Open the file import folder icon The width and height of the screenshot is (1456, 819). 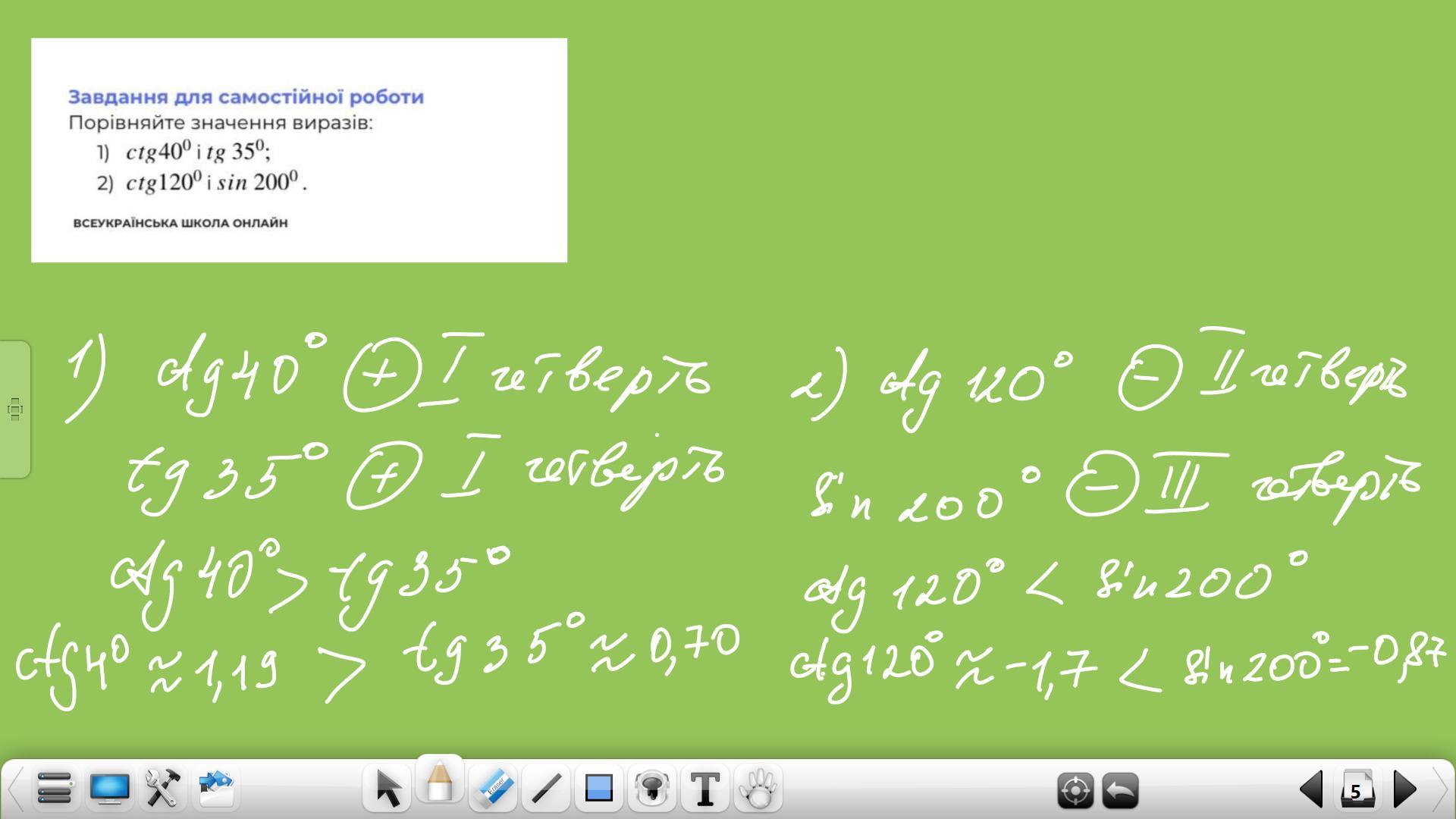216,789
